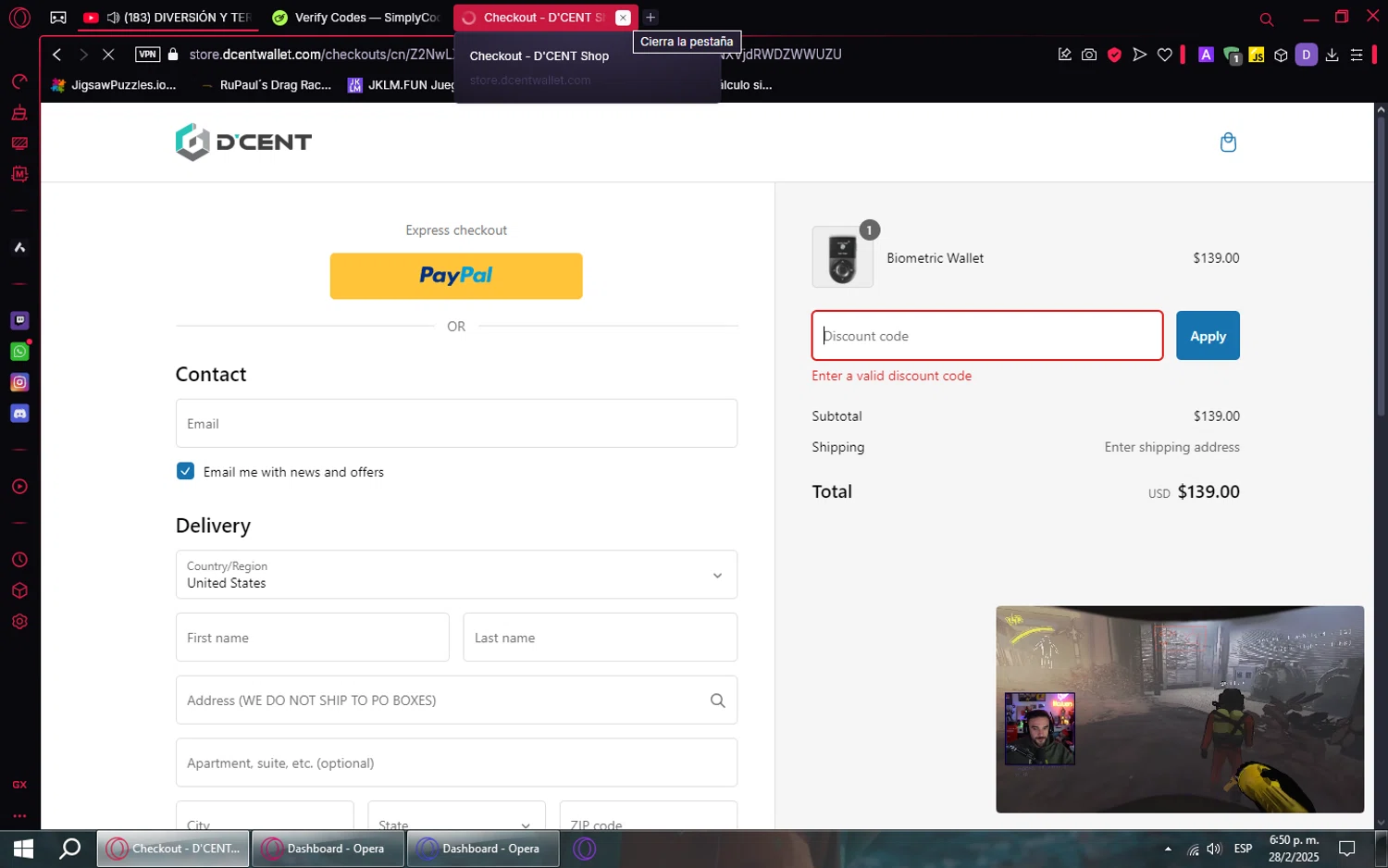Open the system volume icon in tray
The width and height of the screenshot is (1388, 868).
(x=1214, y=849)
